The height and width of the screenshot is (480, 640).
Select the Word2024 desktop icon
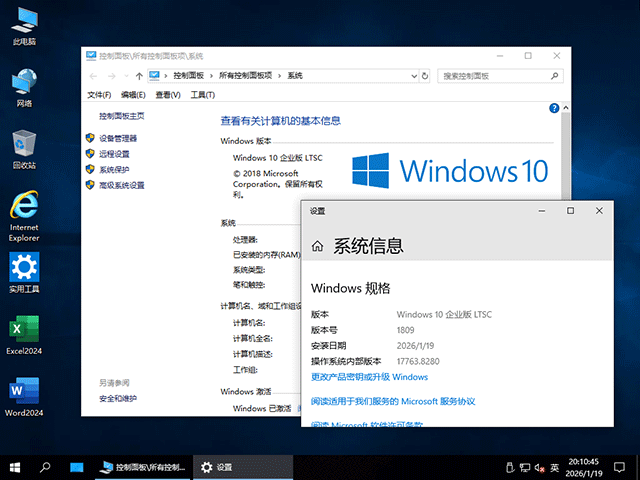click(x=24, y=397)
